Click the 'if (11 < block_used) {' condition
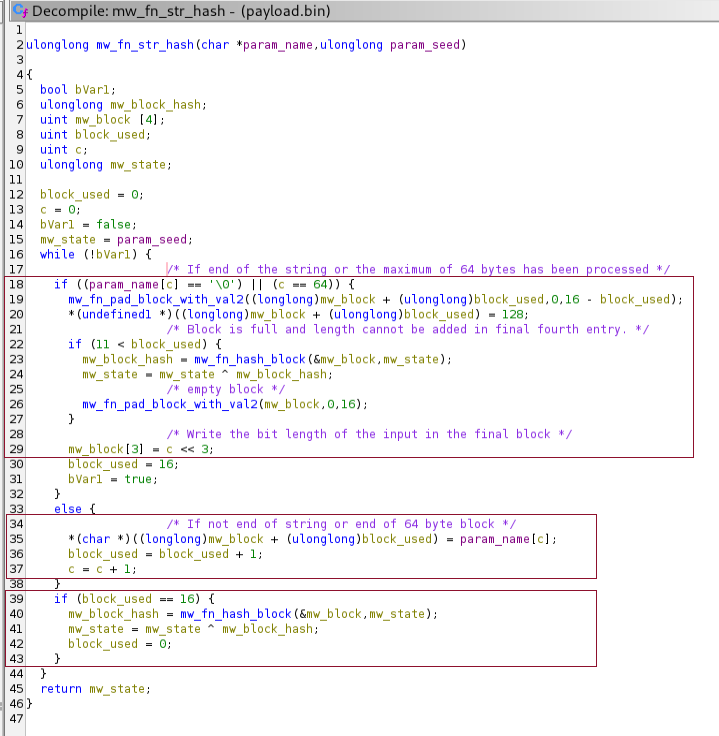Screen dimensions: 719x736 point(145,345)
